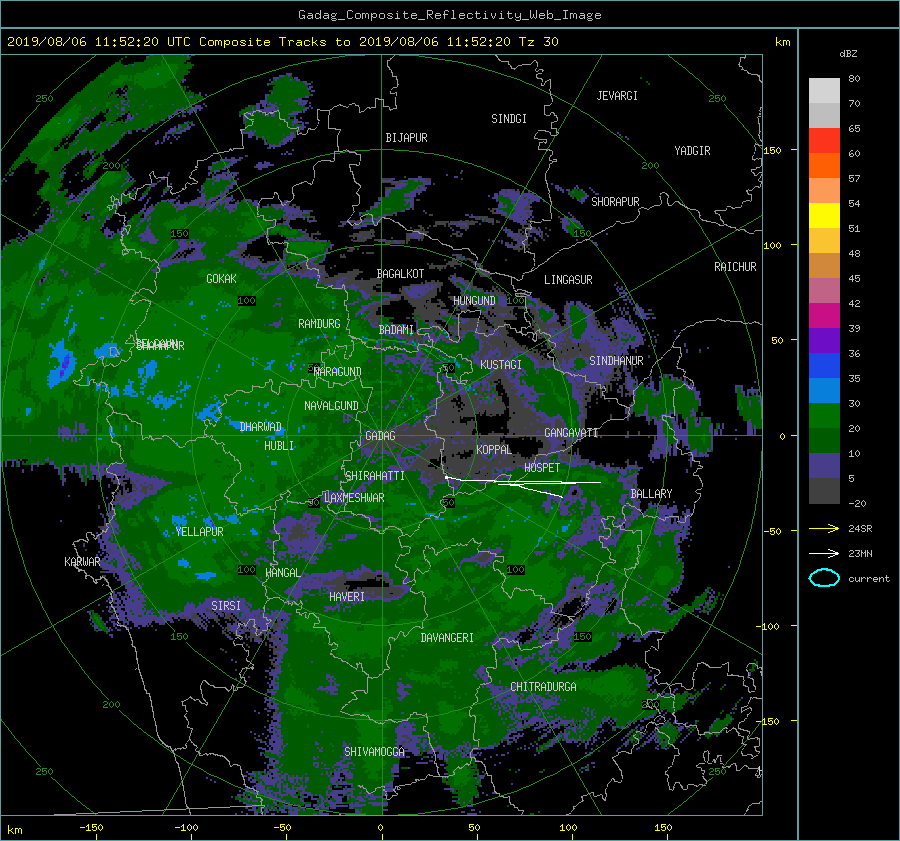Click the DAVANGERI city label
Screen dimensions: 900x841
pos(447,638)
